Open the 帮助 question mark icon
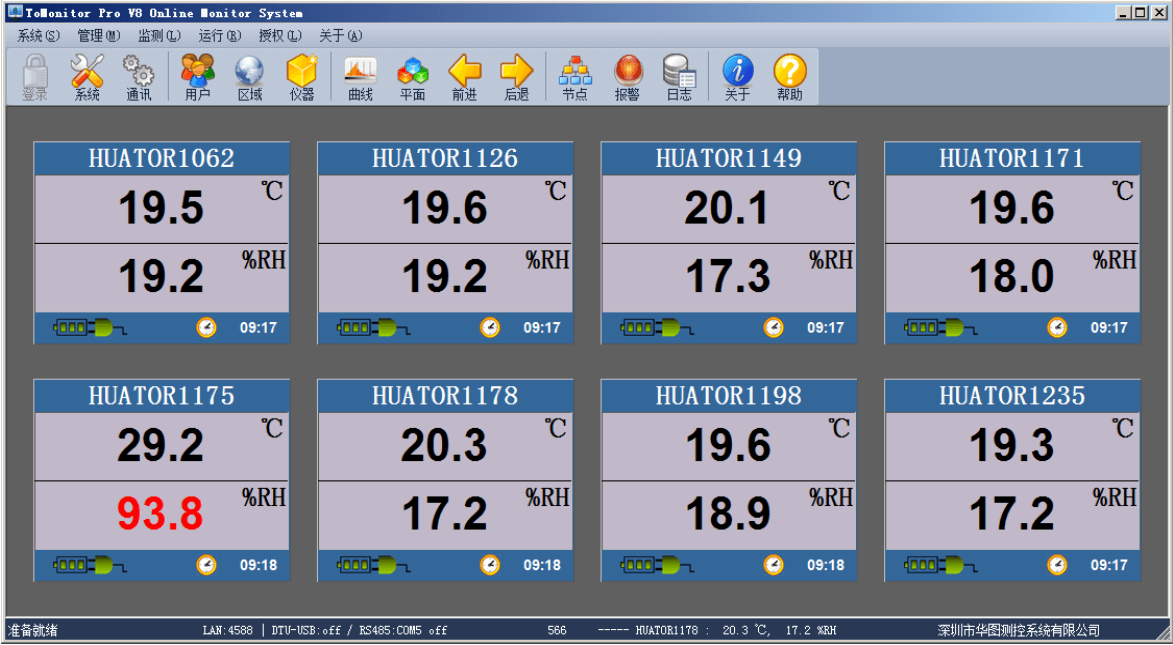 [x=789, y=76]
